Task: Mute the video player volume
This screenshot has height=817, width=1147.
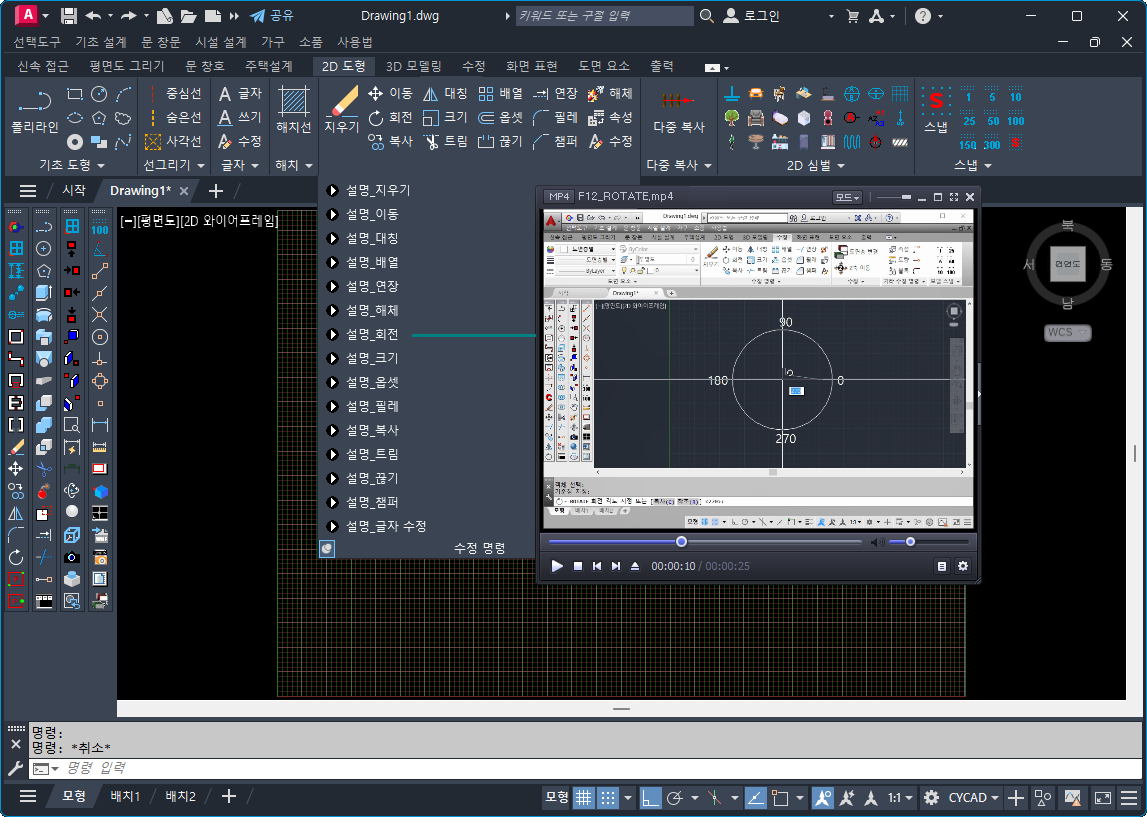Action: [x=875, y=542]
